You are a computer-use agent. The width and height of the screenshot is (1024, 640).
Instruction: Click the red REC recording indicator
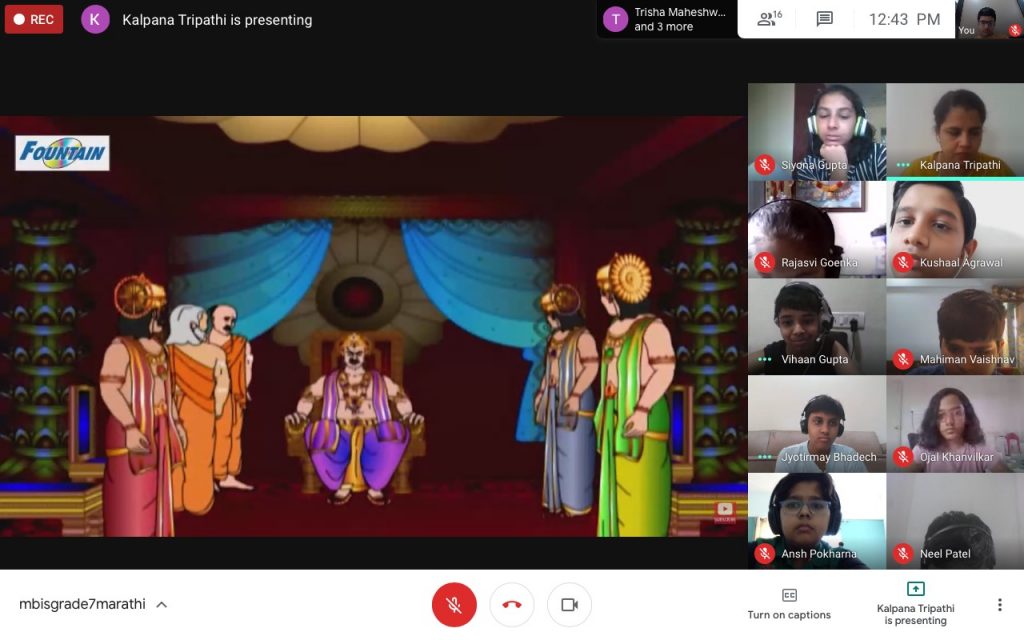tap(34, 20)
